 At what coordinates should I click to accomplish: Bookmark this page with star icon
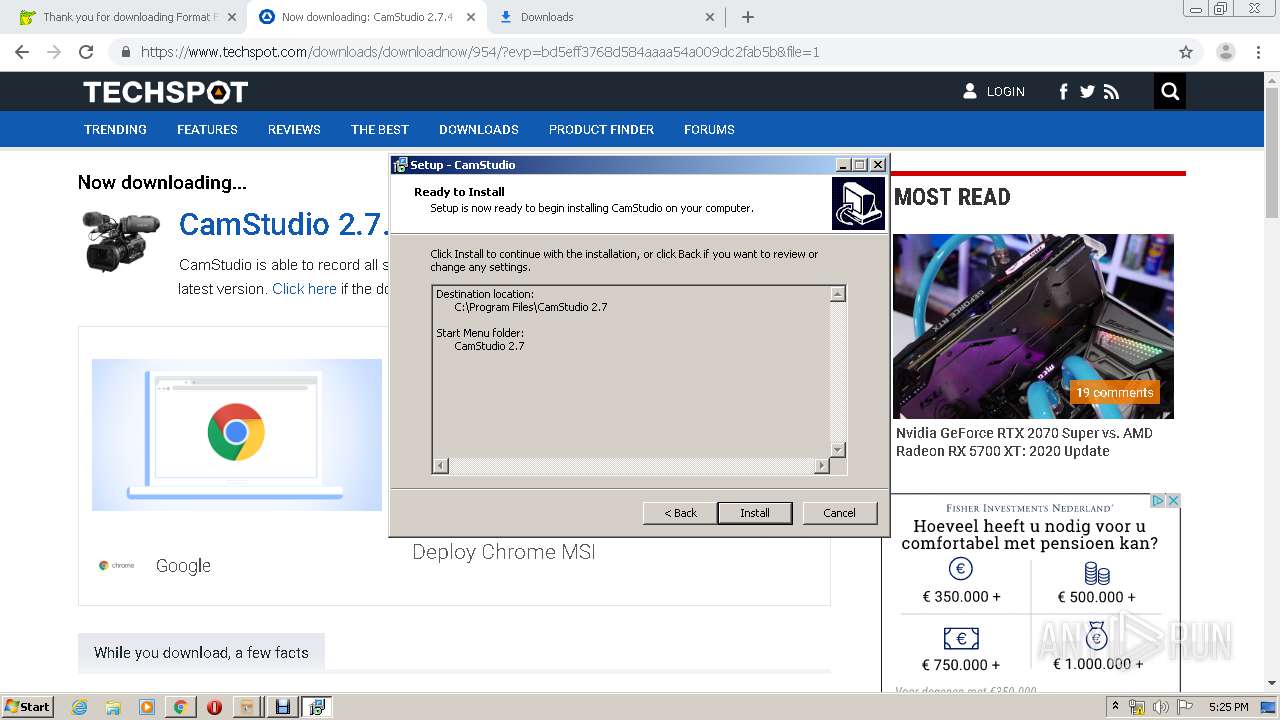tap(1186, 52)
